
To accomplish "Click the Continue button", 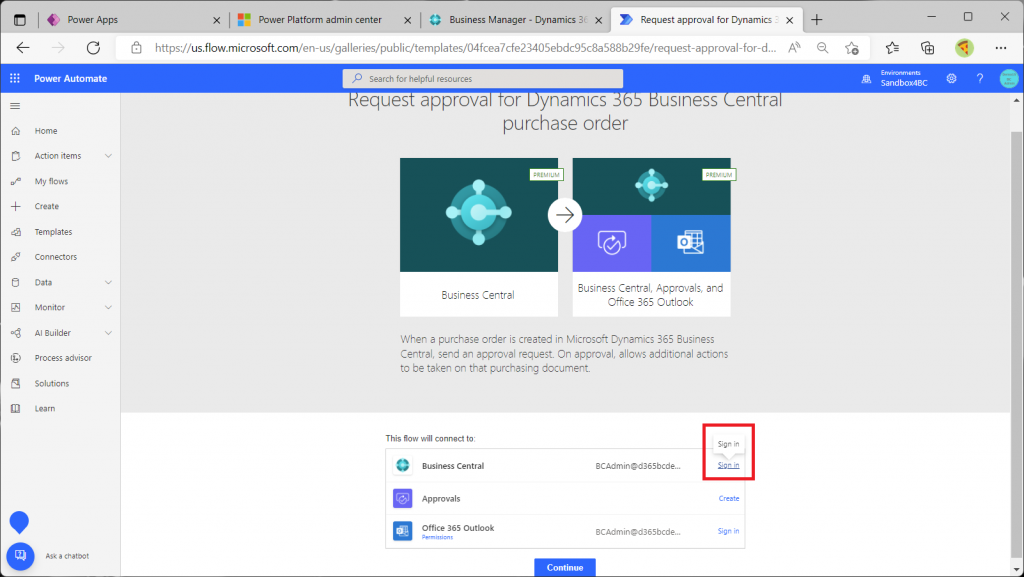I will click(565, 567).
